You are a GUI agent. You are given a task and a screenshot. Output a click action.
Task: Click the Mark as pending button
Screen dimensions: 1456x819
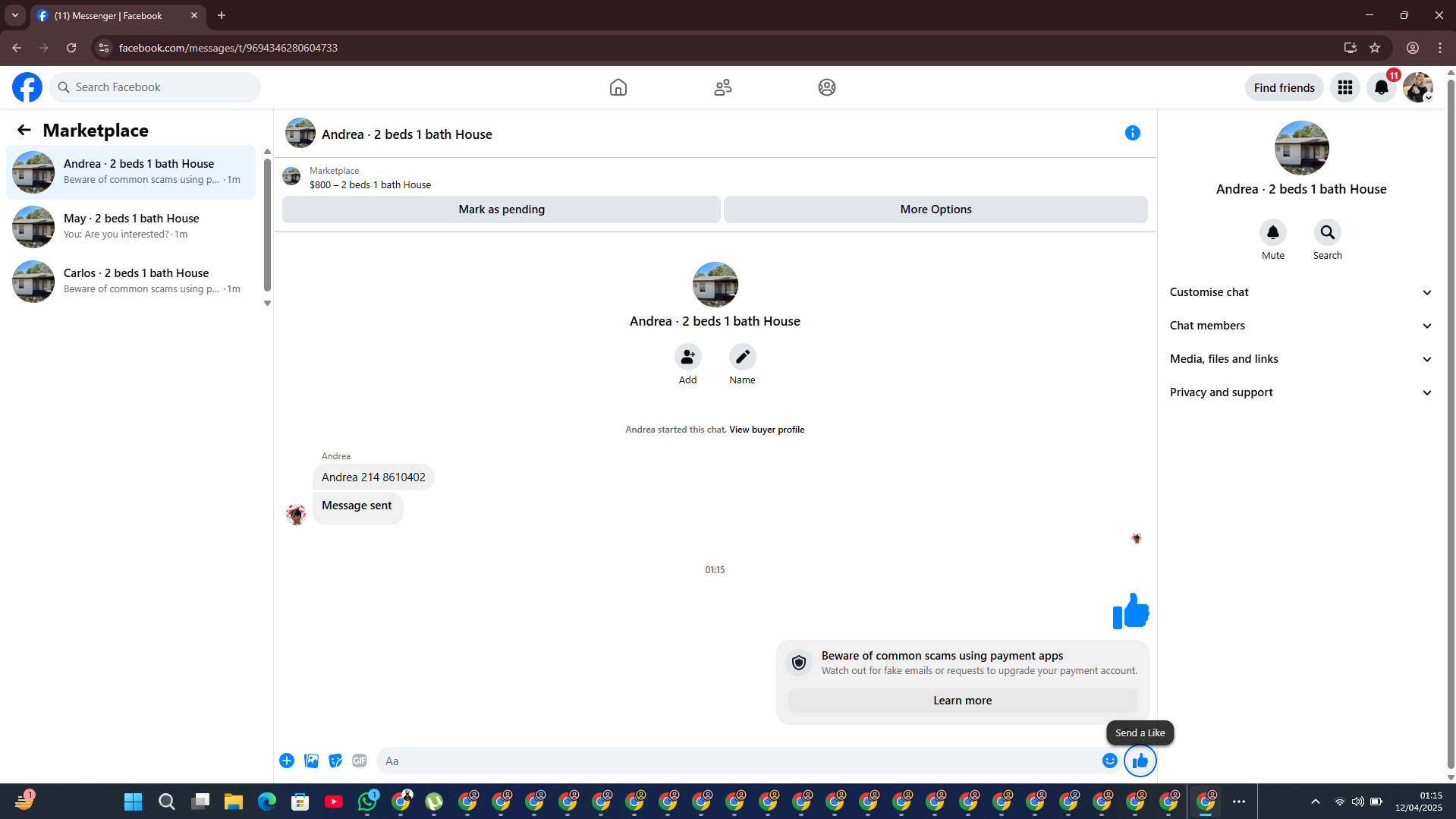(x=502, y=209)
